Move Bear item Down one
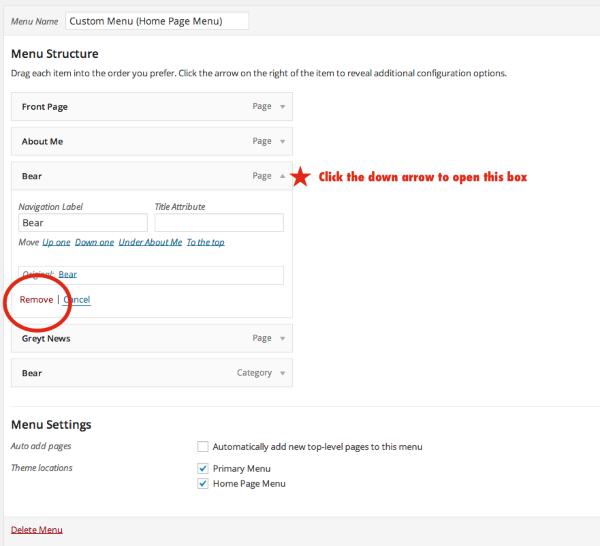 94,242
